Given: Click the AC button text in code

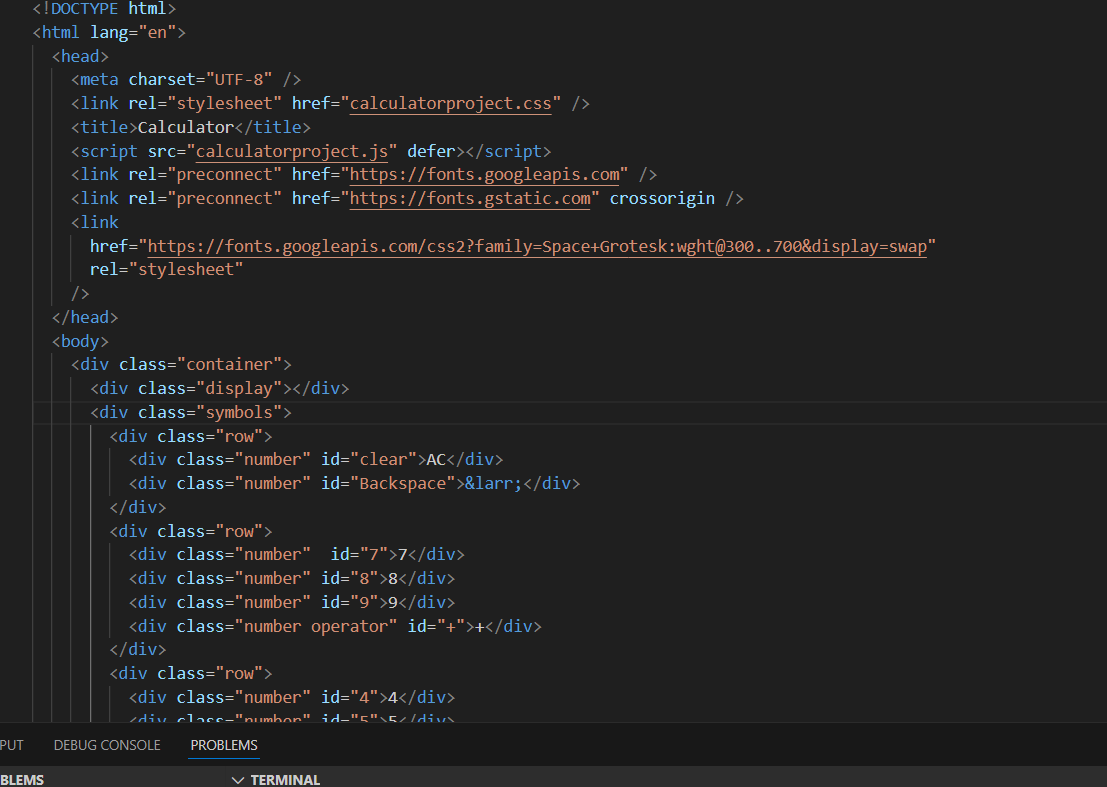Looking at the screenshot, I should point(436,459).
